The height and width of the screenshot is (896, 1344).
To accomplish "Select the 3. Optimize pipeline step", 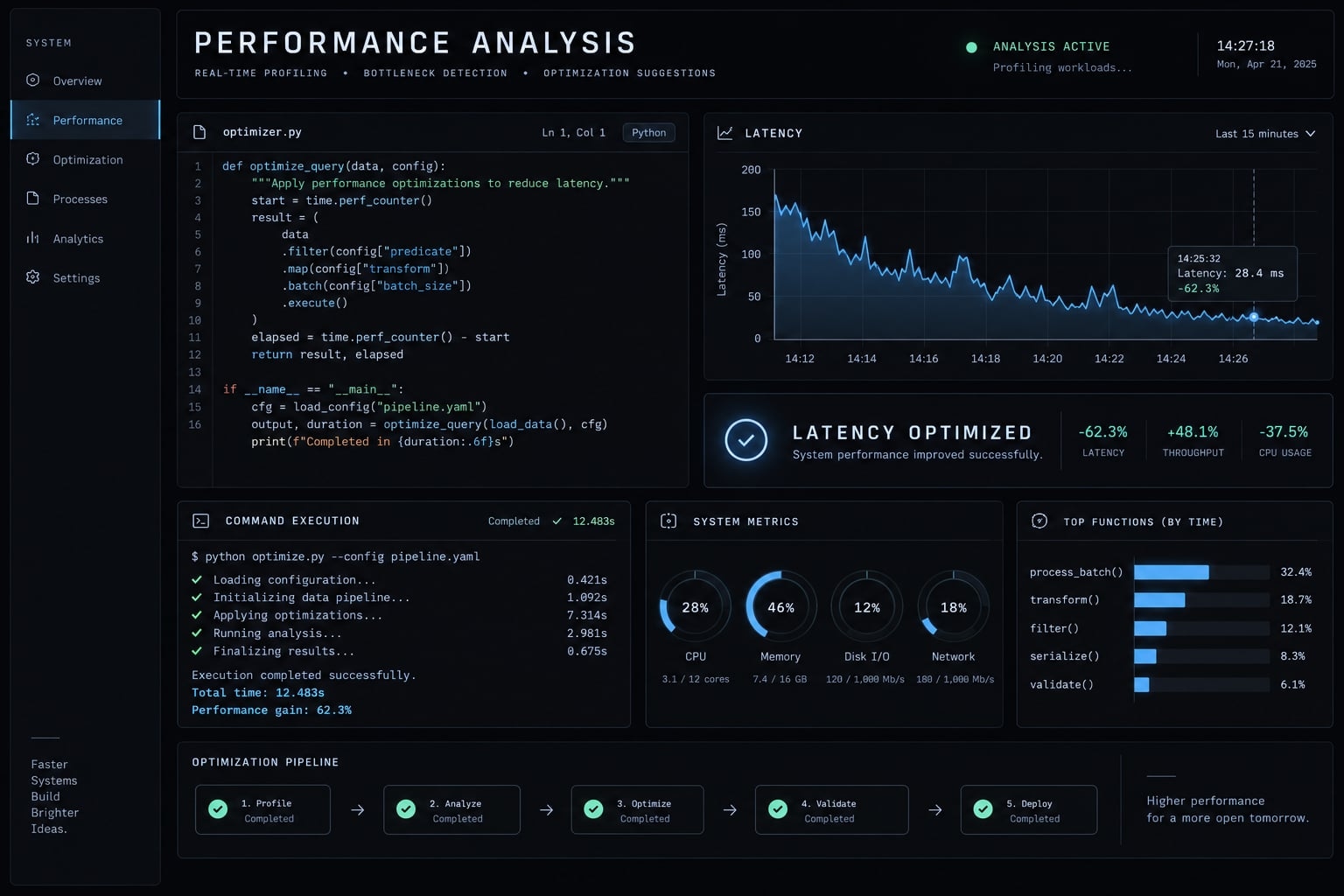I will point(637,809).
